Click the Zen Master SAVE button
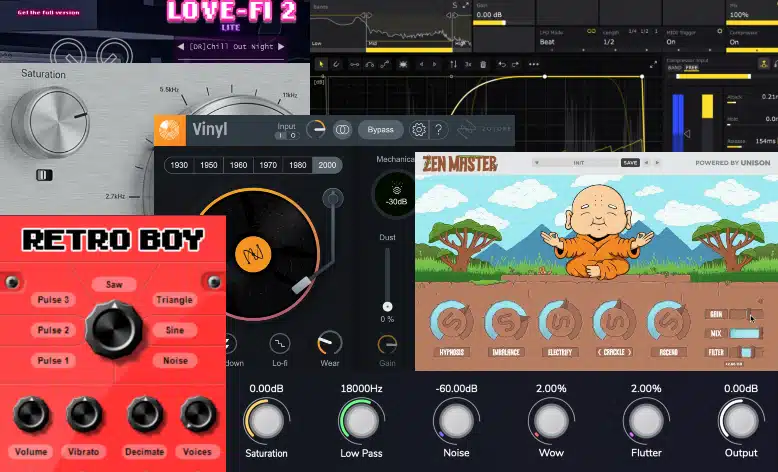The image size is (778, 472). [630, 162]
